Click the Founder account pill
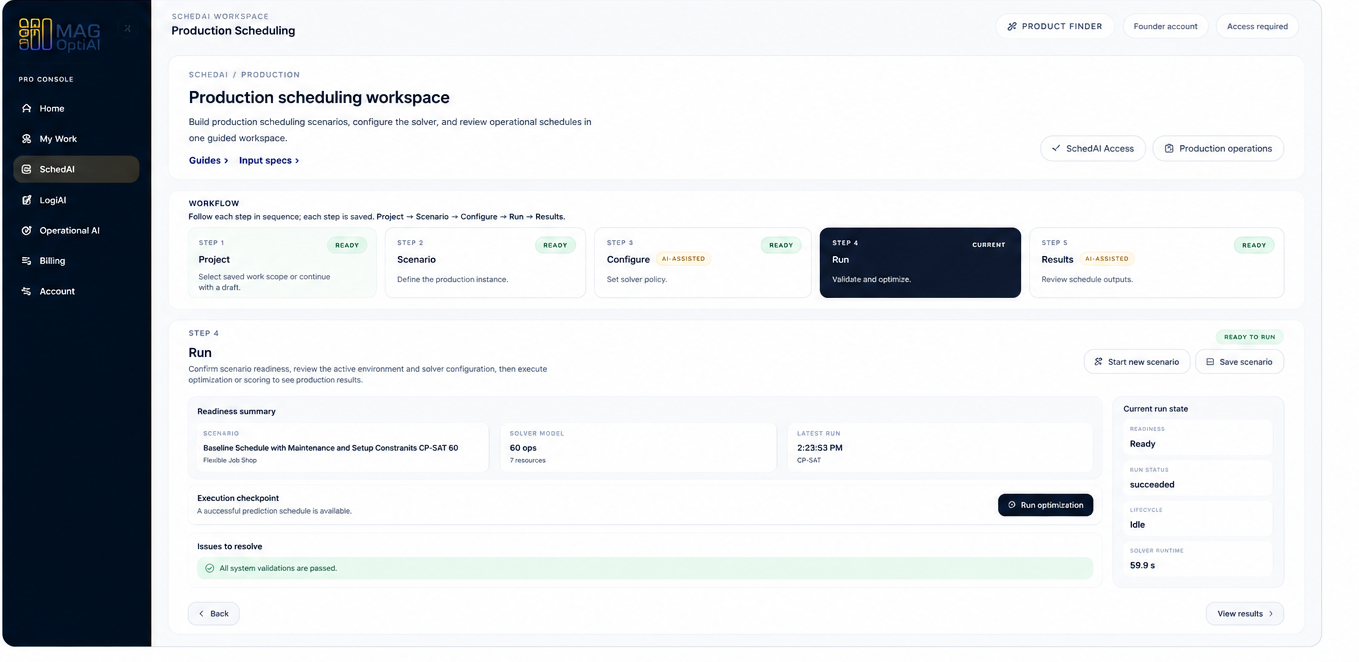The height and width of the screenshot is (662, 1359). 1165,26
